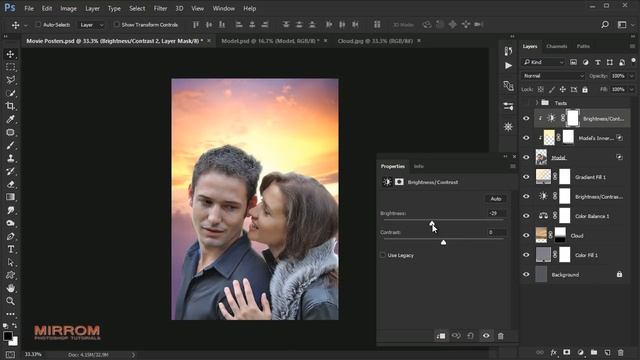Switch to Cloud.jpg document tab

tap(375, 41)
